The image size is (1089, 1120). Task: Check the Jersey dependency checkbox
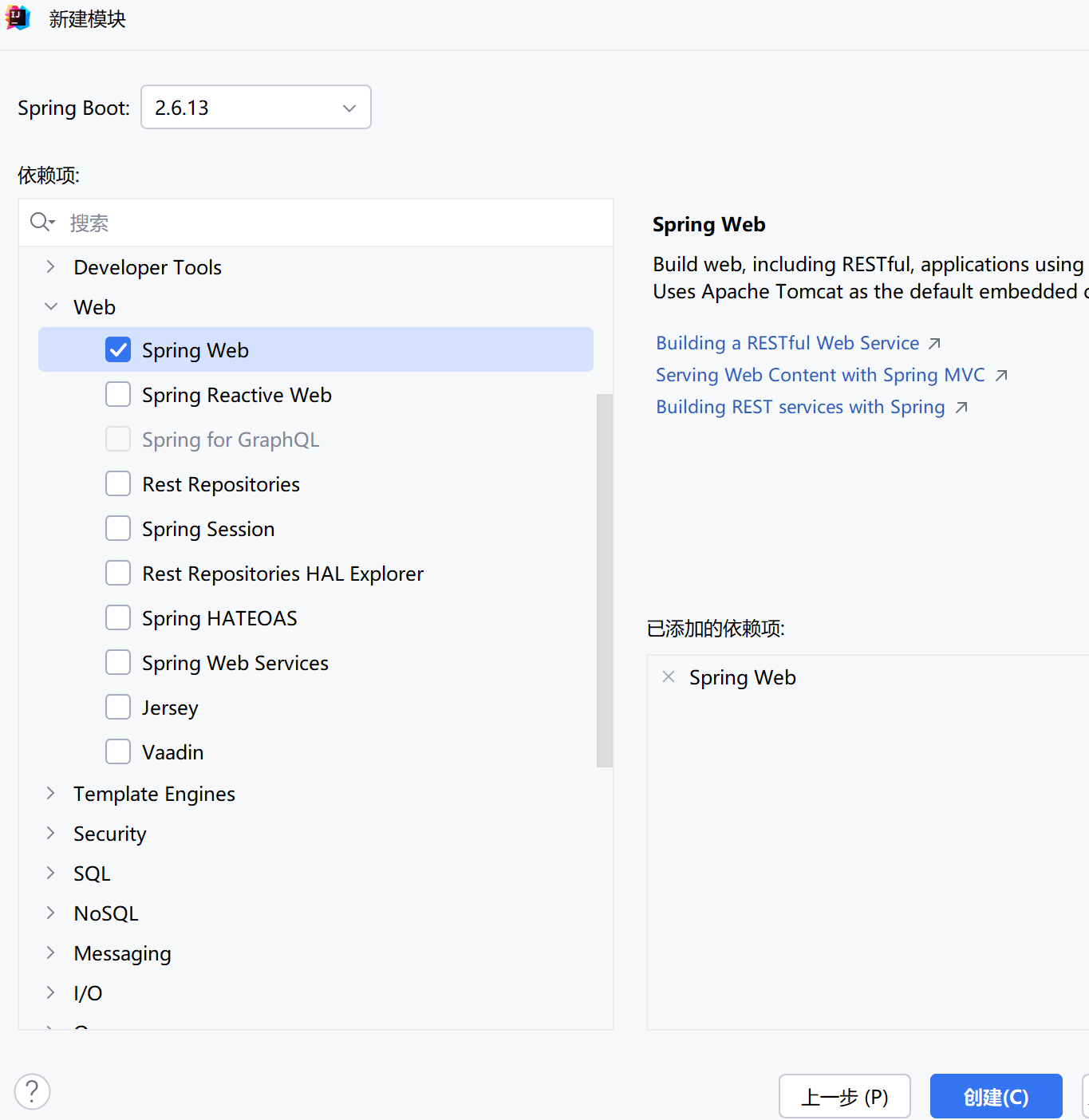[x=118, y=707]
